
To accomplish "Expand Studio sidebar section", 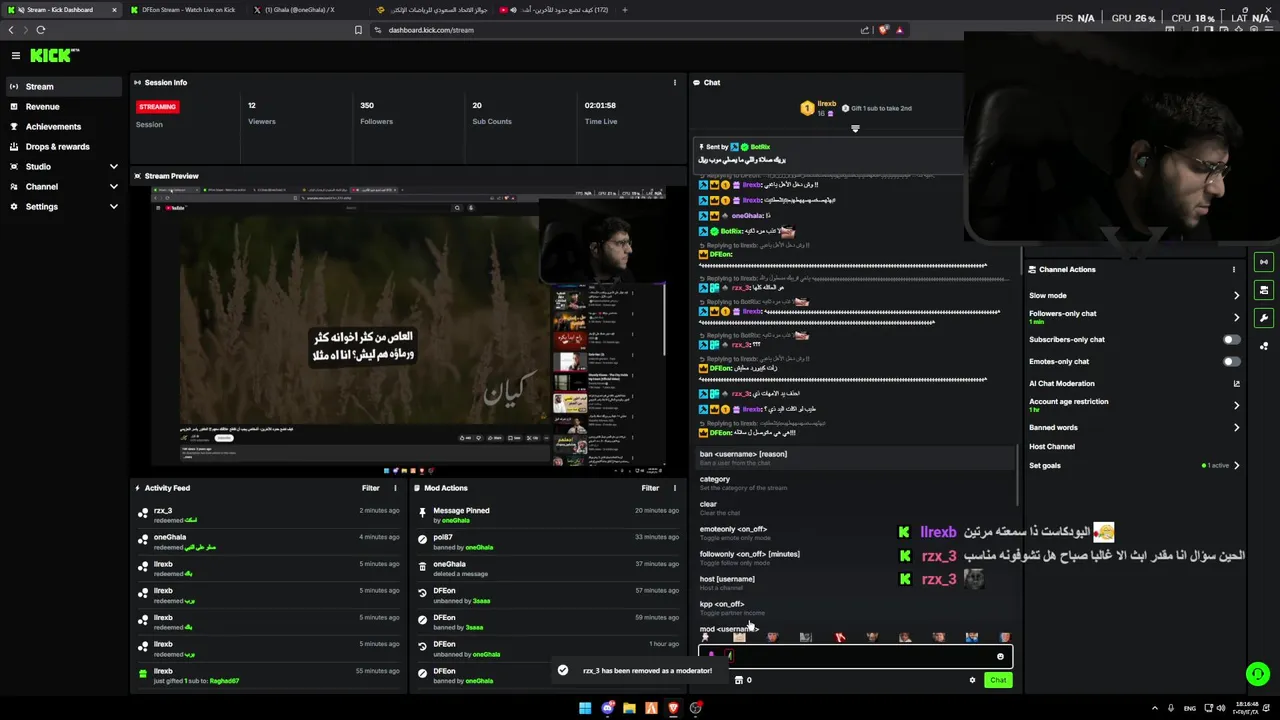I will point(113,167).
